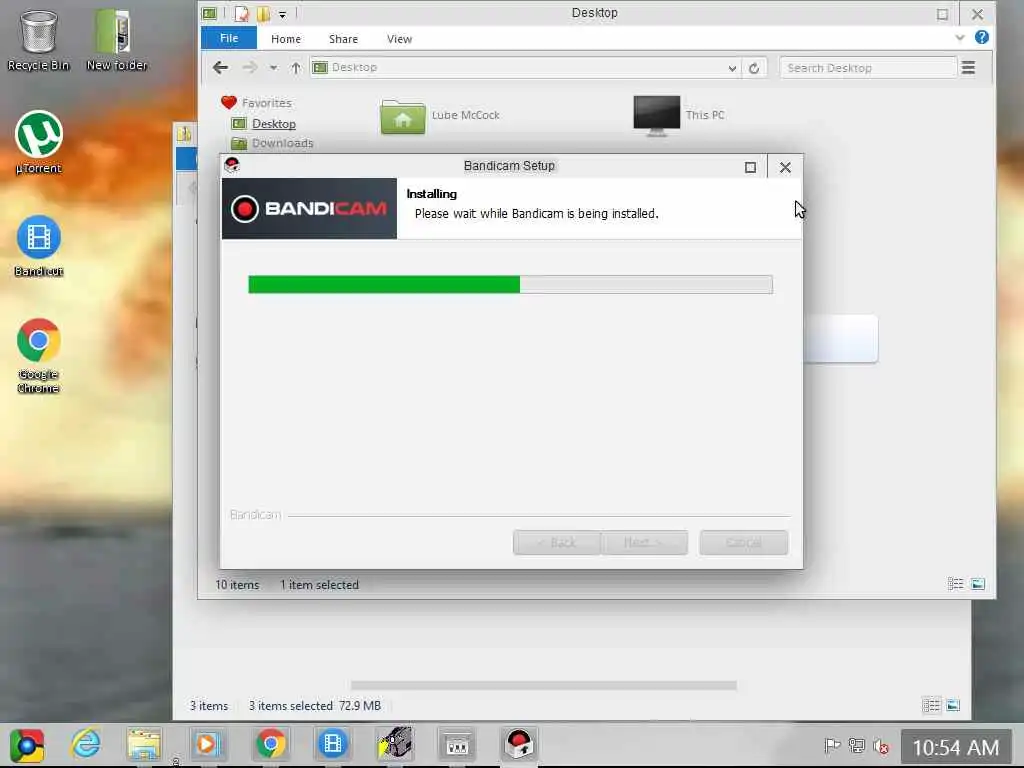Screen dimensions: 1024x768
Task: Click the disabled Back button in setup
Action: pos(556,543)
